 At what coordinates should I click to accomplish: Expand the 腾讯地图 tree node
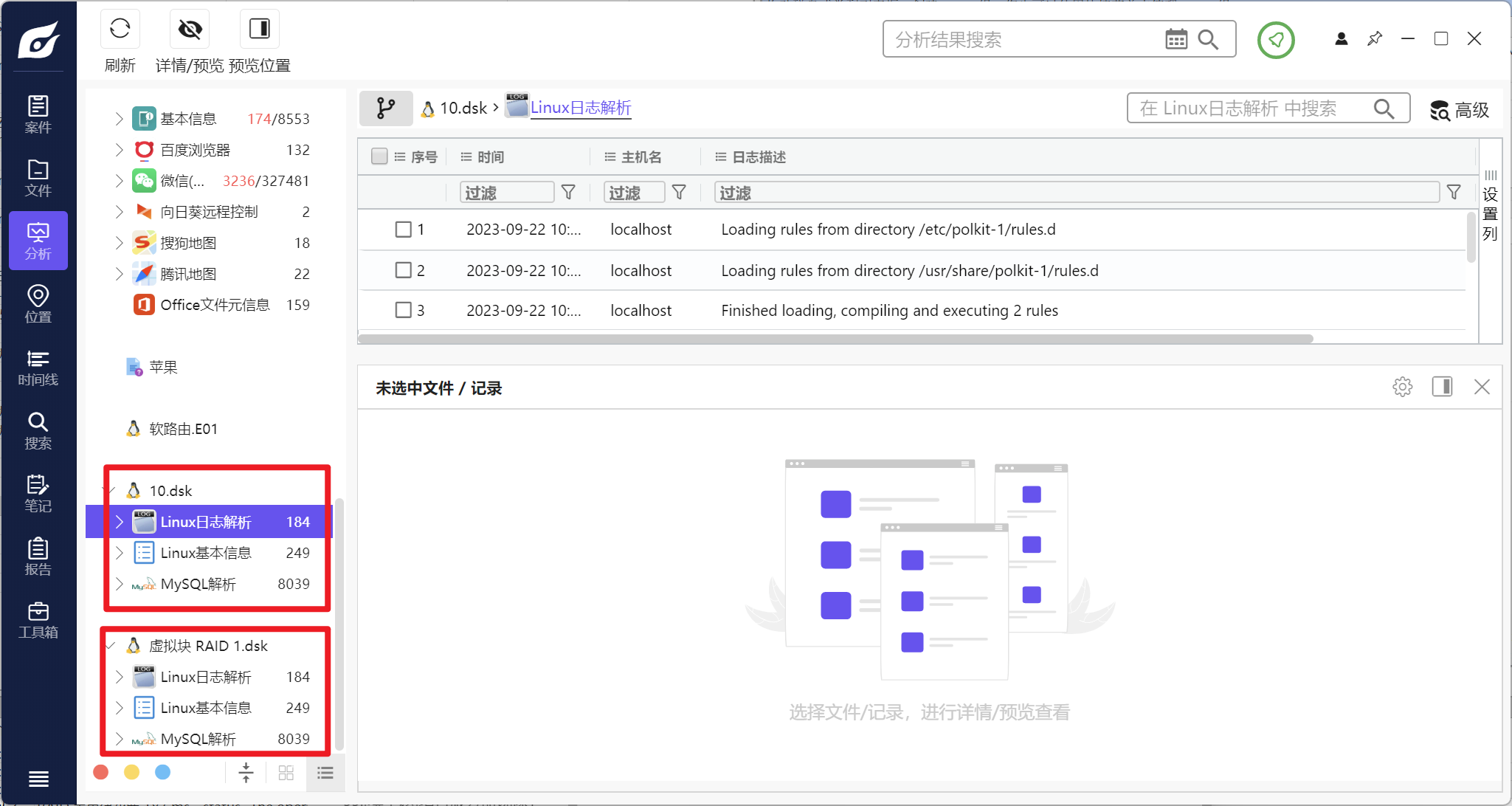point(119,274)
